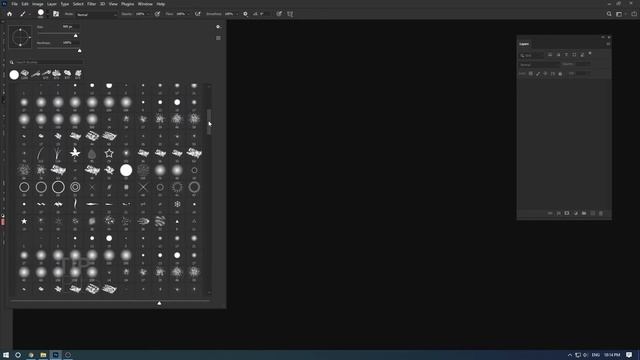Select the large X-shaped brush
640x360 pixels.
click(x=143, y=187)
